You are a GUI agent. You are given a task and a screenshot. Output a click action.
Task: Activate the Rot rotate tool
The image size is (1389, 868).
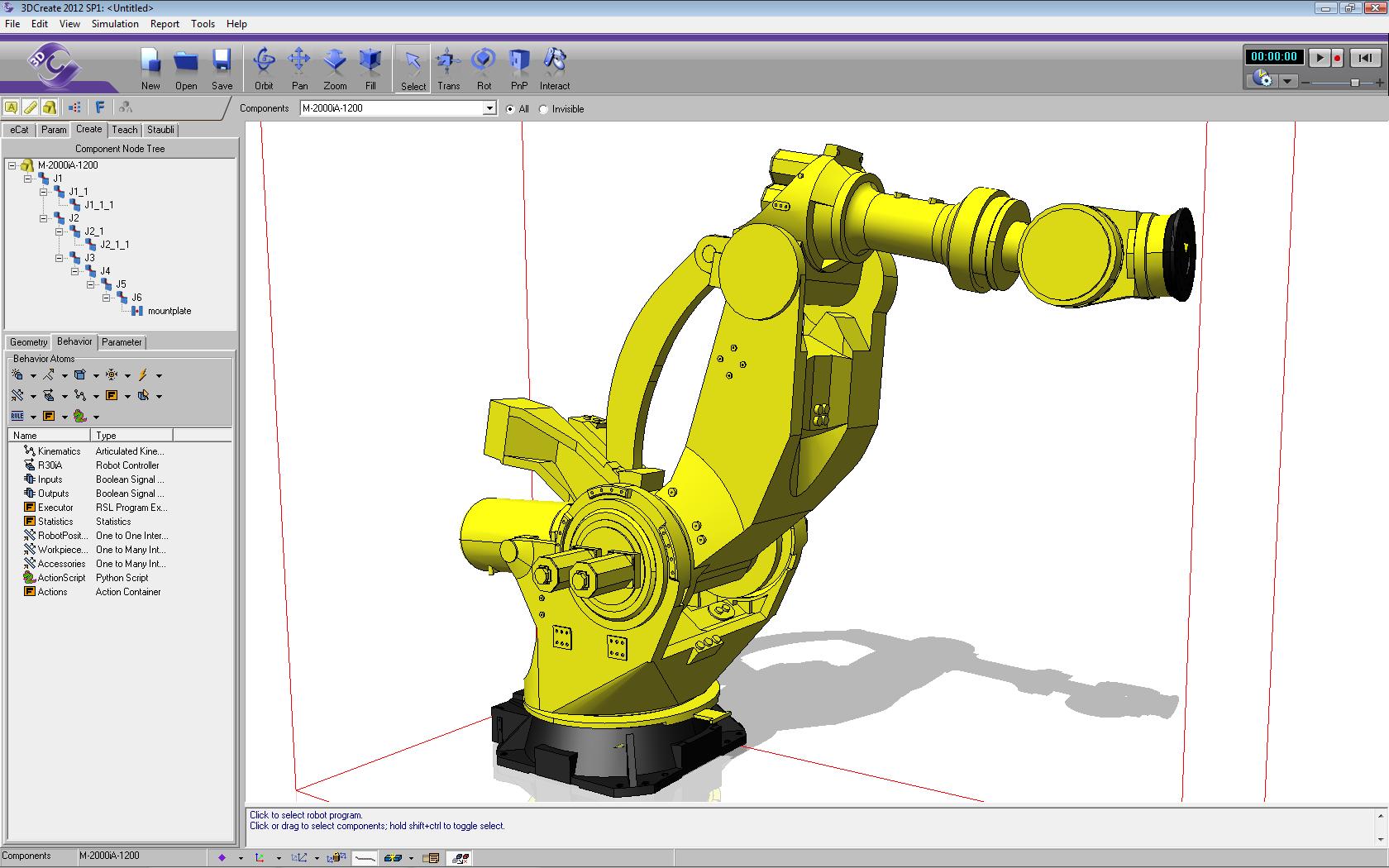pos(484,68)
